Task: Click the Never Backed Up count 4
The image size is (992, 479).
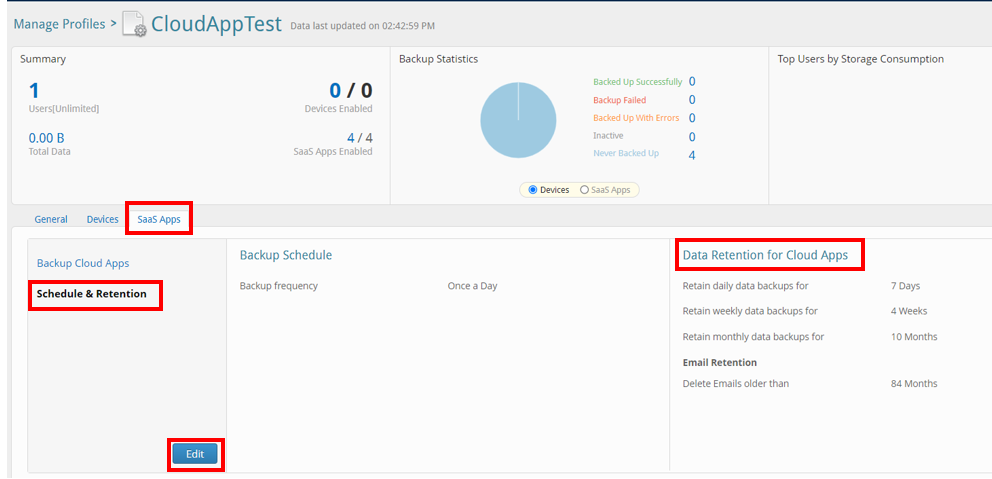Action: point(692,155)
